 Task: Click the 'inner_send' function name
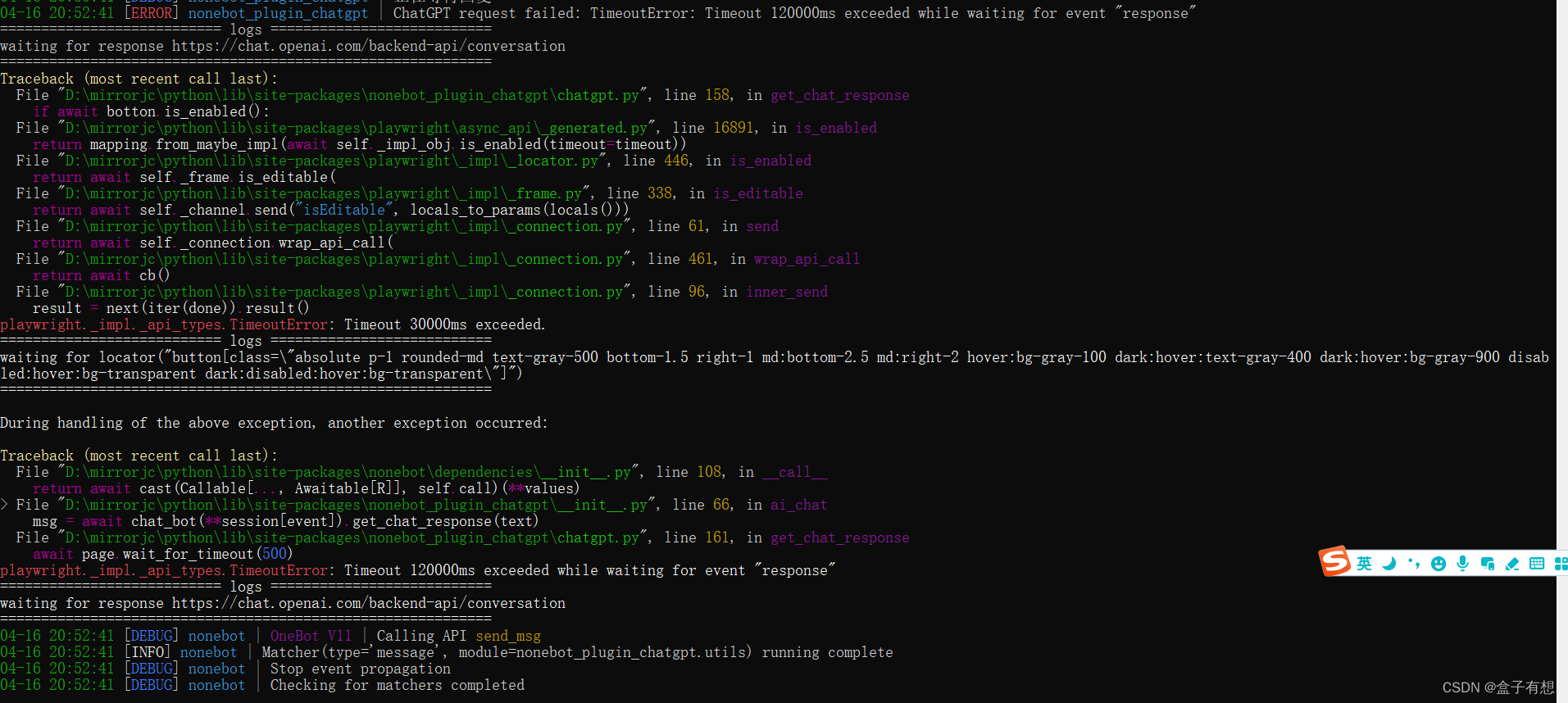coord(787,292)
